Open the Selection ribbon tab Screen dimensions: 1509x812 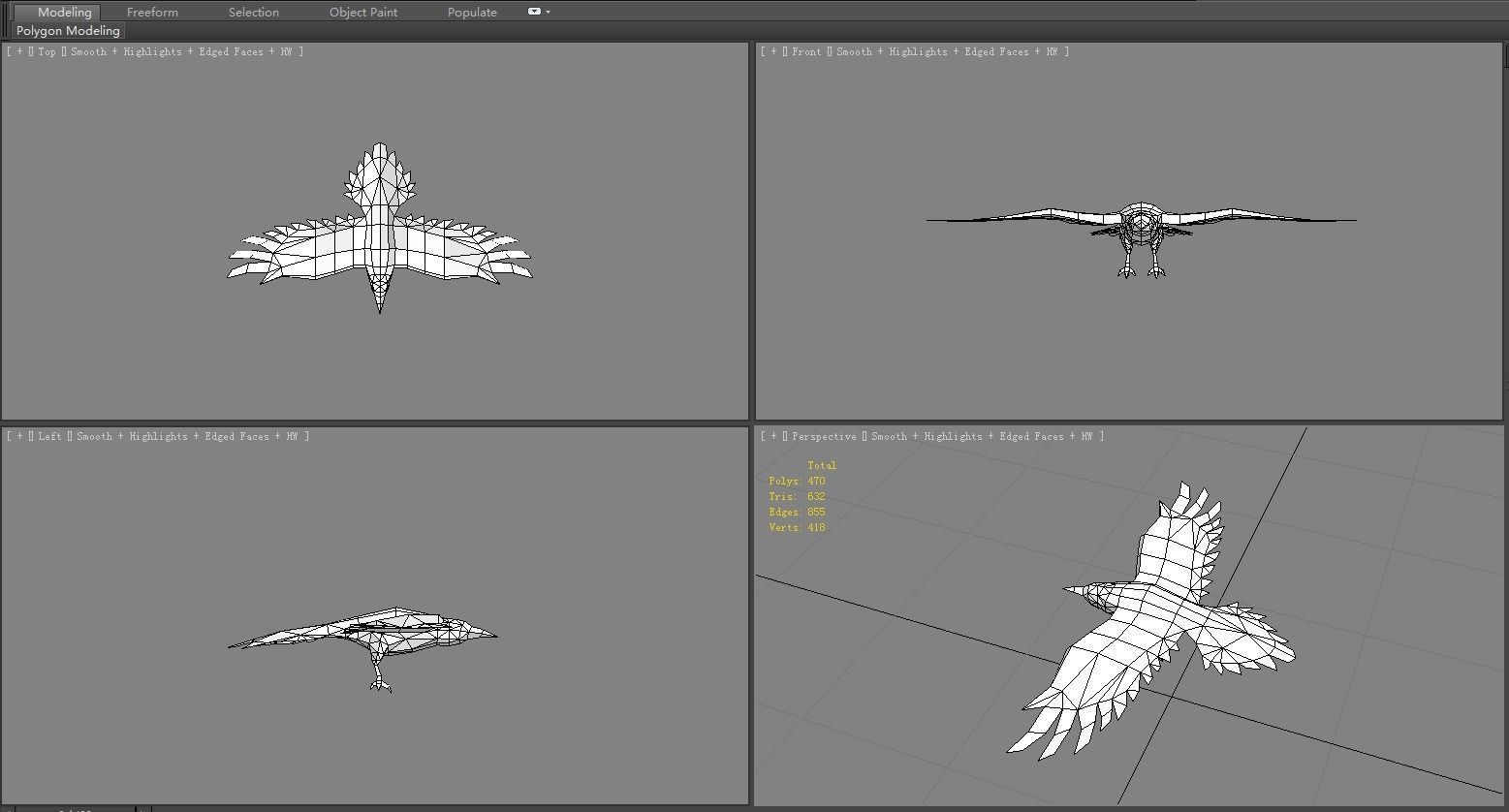254,12
